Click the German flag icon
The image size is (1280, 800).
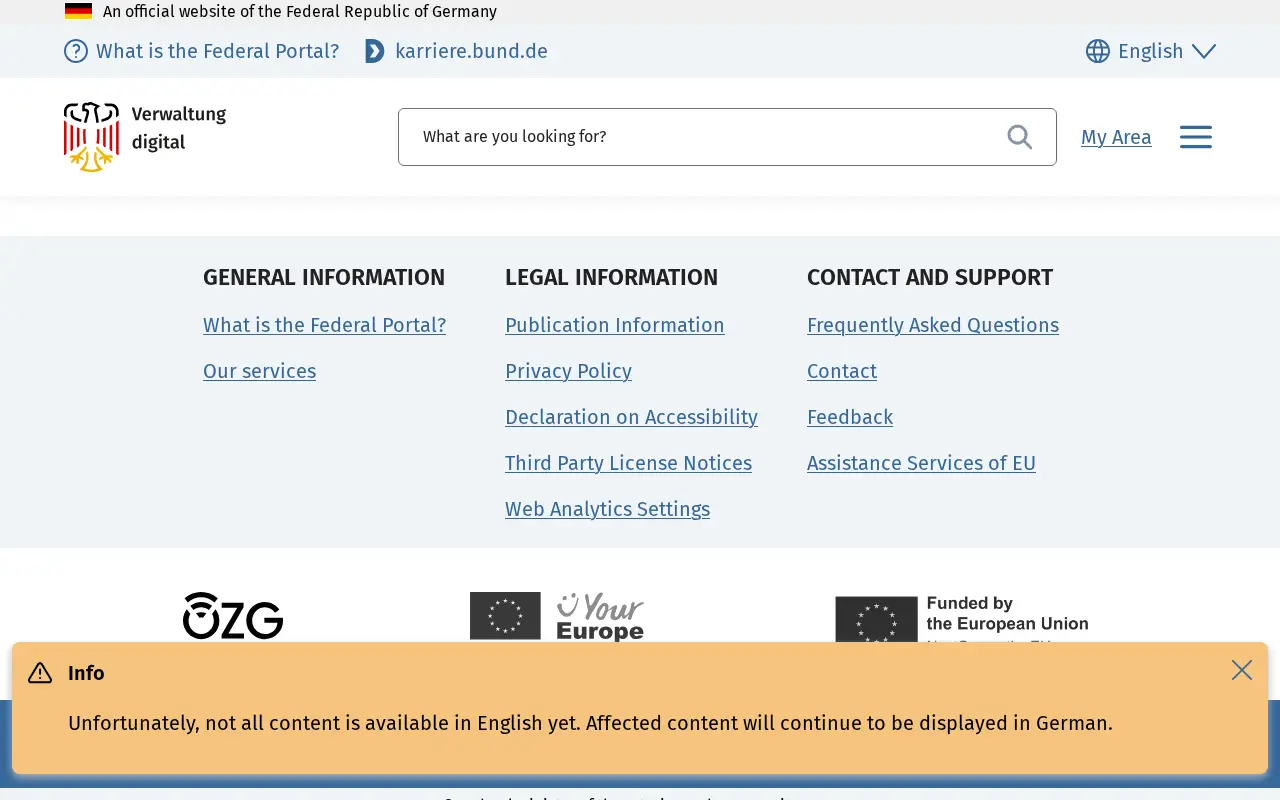pyautogui.click(x=78, y=12)
